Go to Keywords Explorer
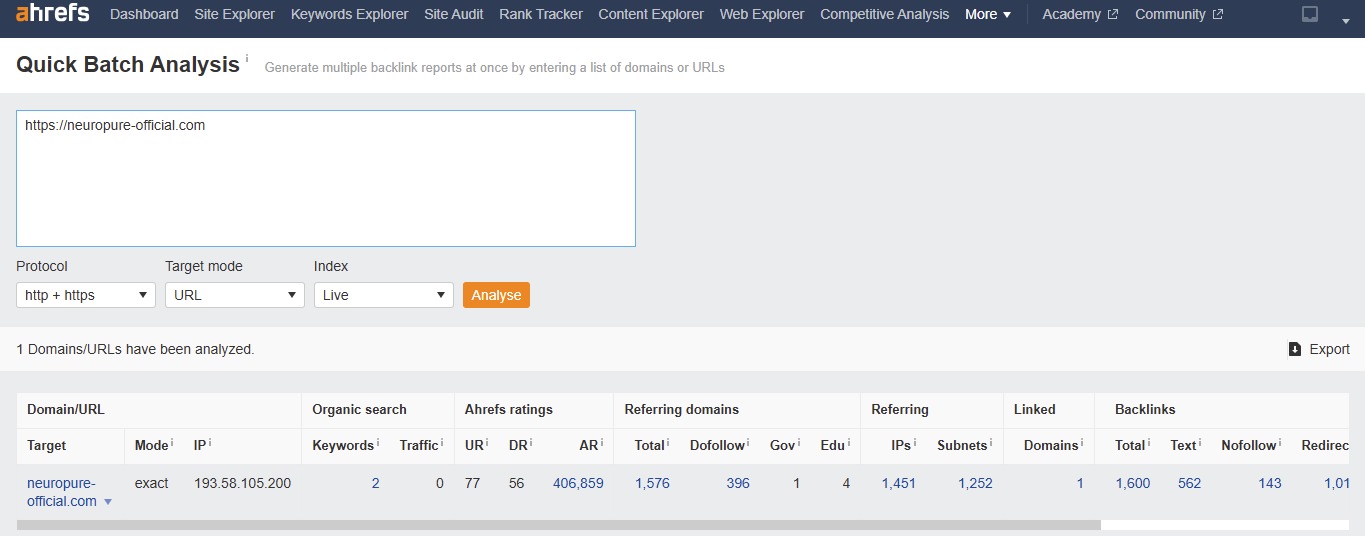 click(x=349, y=15)
